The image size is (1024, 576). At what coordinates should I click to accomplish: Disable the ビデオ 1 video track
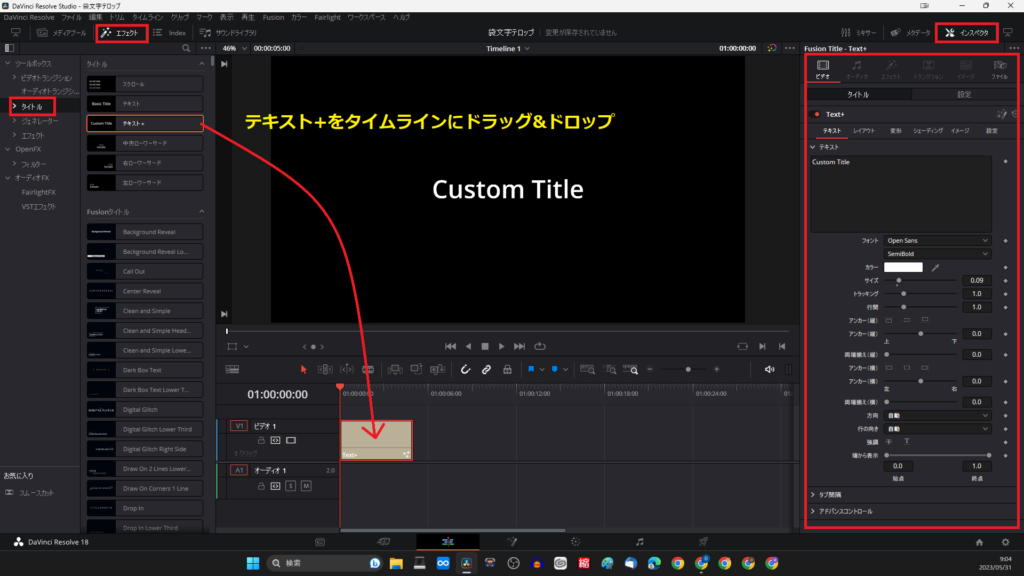(x=291, y=441)
